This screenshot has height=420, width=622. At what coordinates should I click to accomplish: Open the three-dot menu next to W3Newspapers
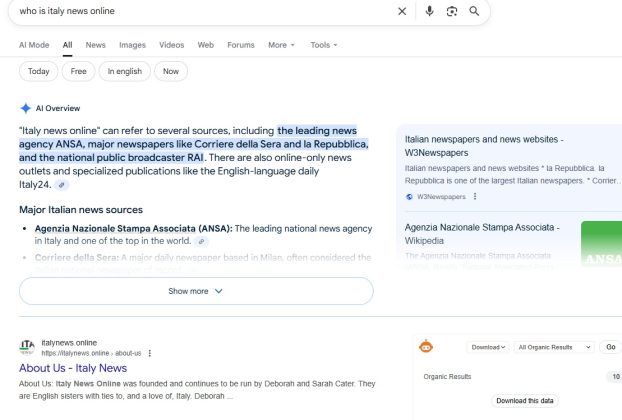(475, 197)
